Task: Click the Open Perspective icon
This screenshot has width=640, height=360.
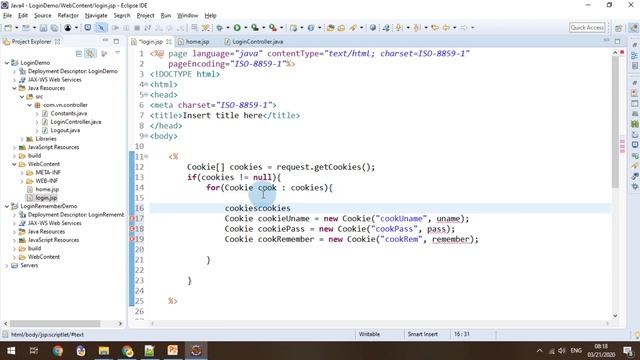Action: point(619,28)
